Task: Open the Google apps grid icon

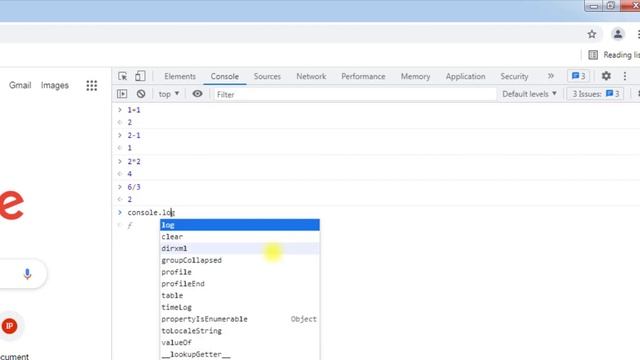Action: pos(92,85)
